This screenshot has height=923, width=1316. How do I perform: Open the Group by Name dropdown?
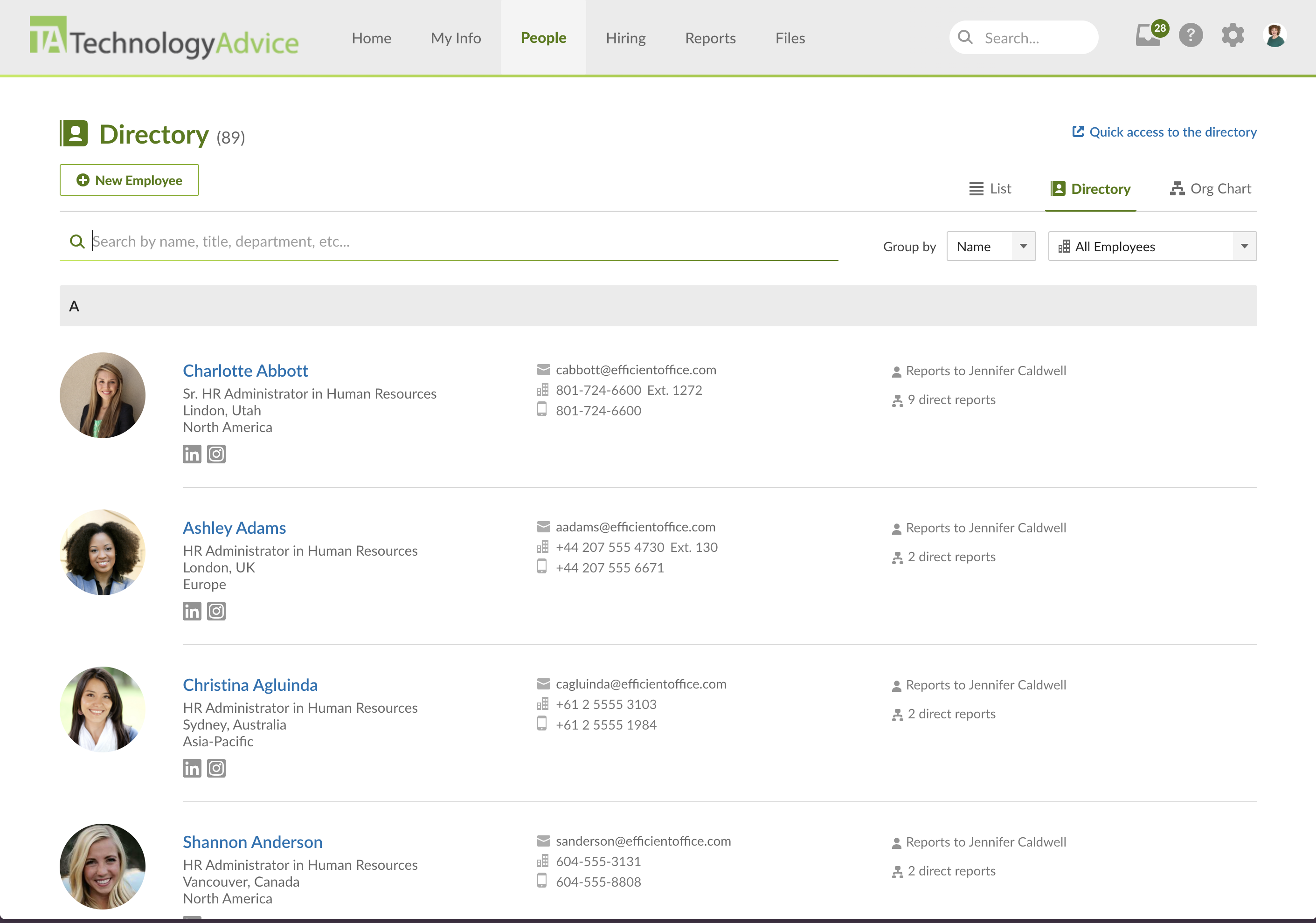(991, 246)
